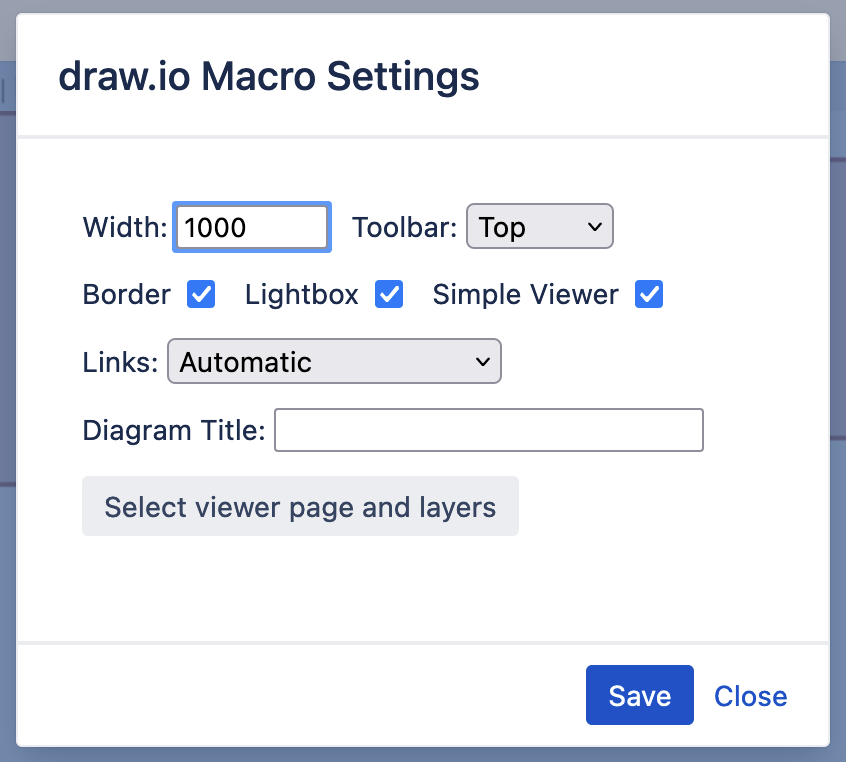Click the draw.io Macro Settings title
Viewport: 846px width, 762px height.
click(x=269, y=76)
